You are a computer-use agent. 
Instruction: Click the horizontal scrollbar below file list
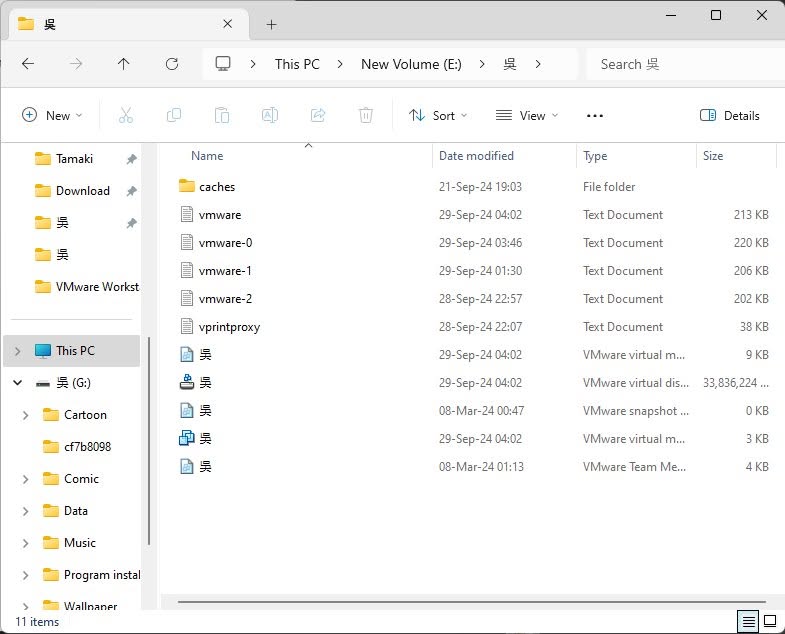coord(472,601)
